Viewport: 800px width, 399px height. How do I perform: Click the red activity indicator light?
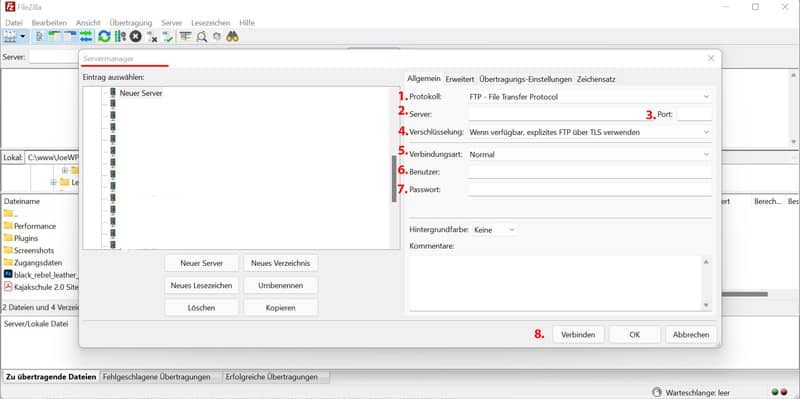pos(784,392)
